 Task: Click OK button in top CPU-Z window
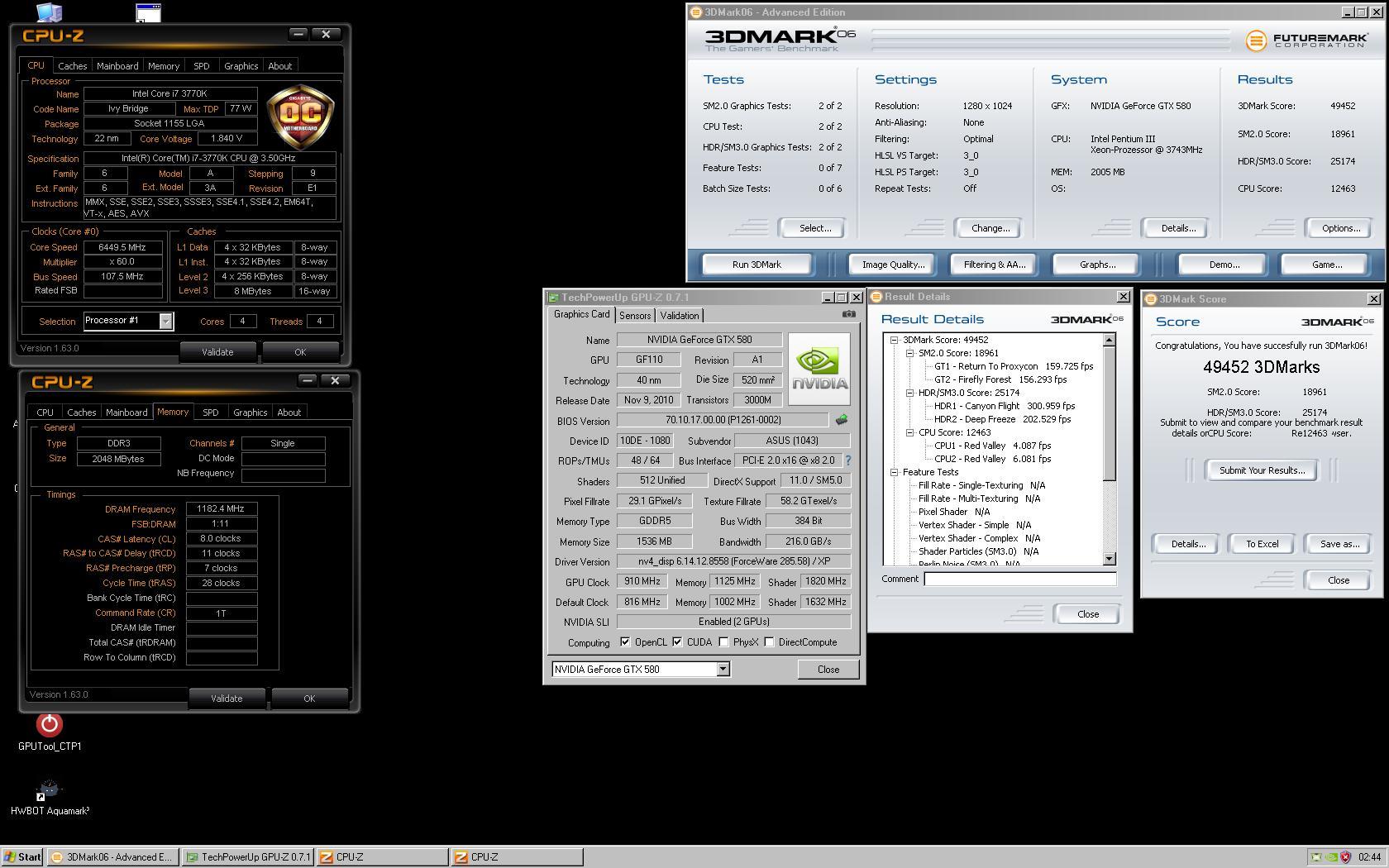click(x=300, y=352)
